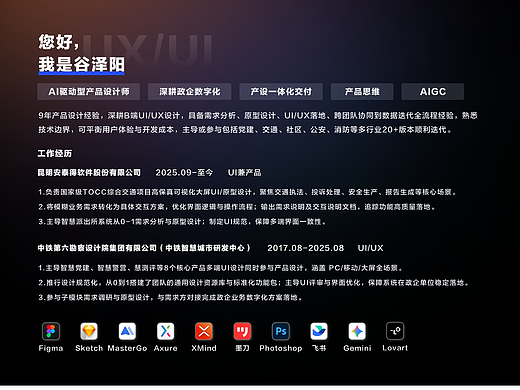Click the line starting 1.负责国家级TOCC
The image size is (520, 390).
pos(247,192)
